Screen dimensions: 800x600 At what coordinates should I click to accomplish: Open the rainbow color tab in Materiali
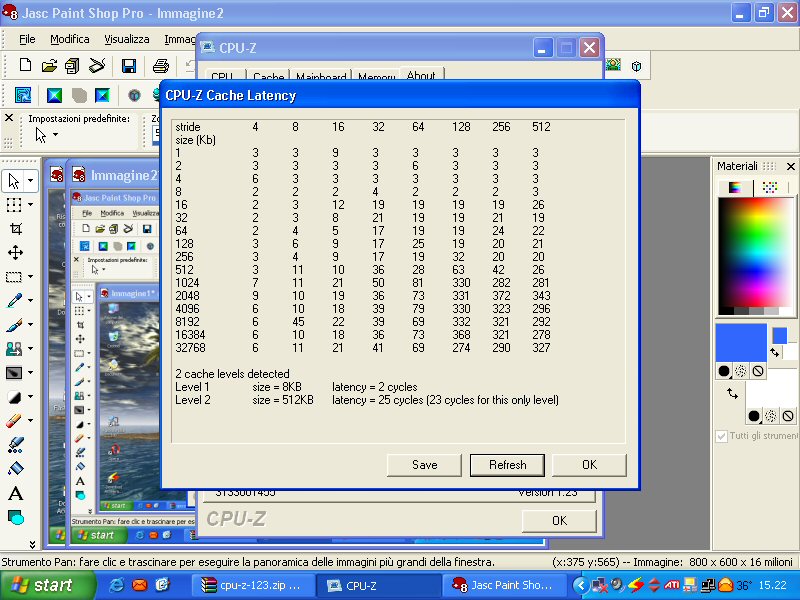tap(735, 187)
